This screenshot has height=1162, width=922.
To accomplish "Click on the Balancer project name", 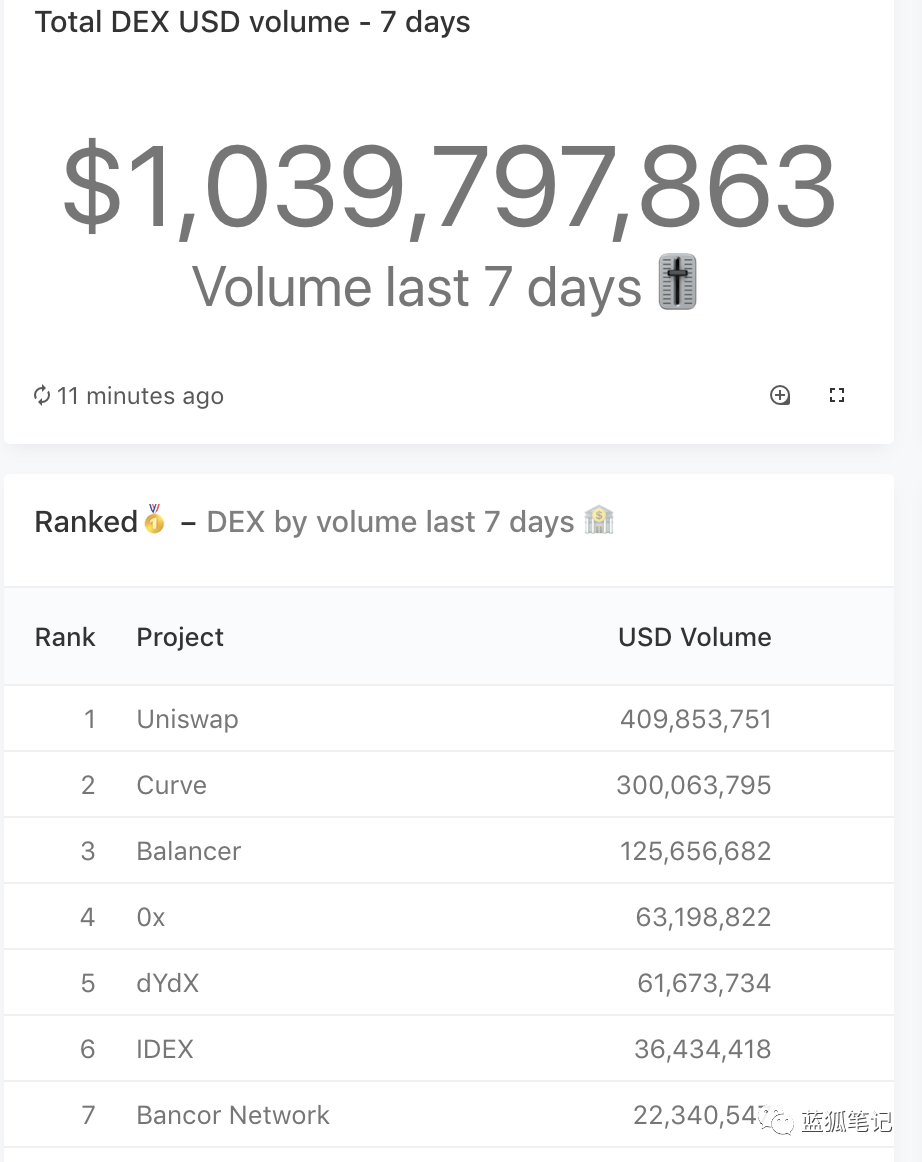I will coord(189,851).
